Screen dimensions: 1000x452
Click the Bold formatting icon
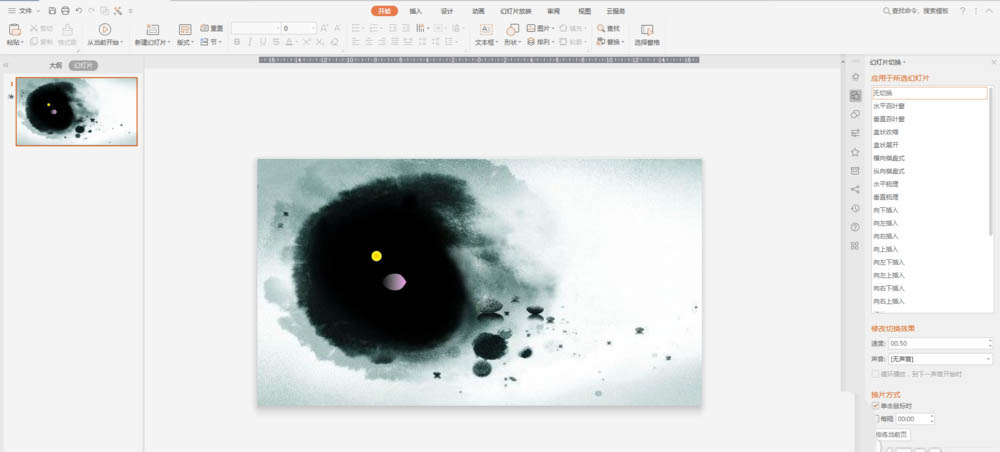(x=237, y=42)
